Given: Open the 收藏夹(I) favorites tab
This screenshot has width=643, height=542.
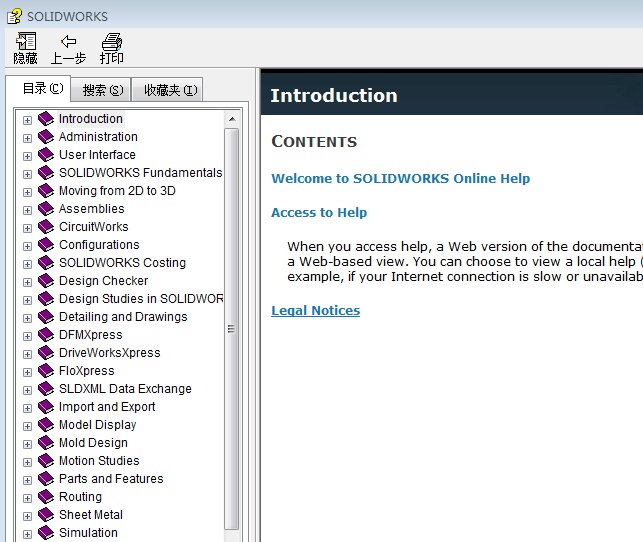Looking at the screenshot, I should (x=167, y=90).
